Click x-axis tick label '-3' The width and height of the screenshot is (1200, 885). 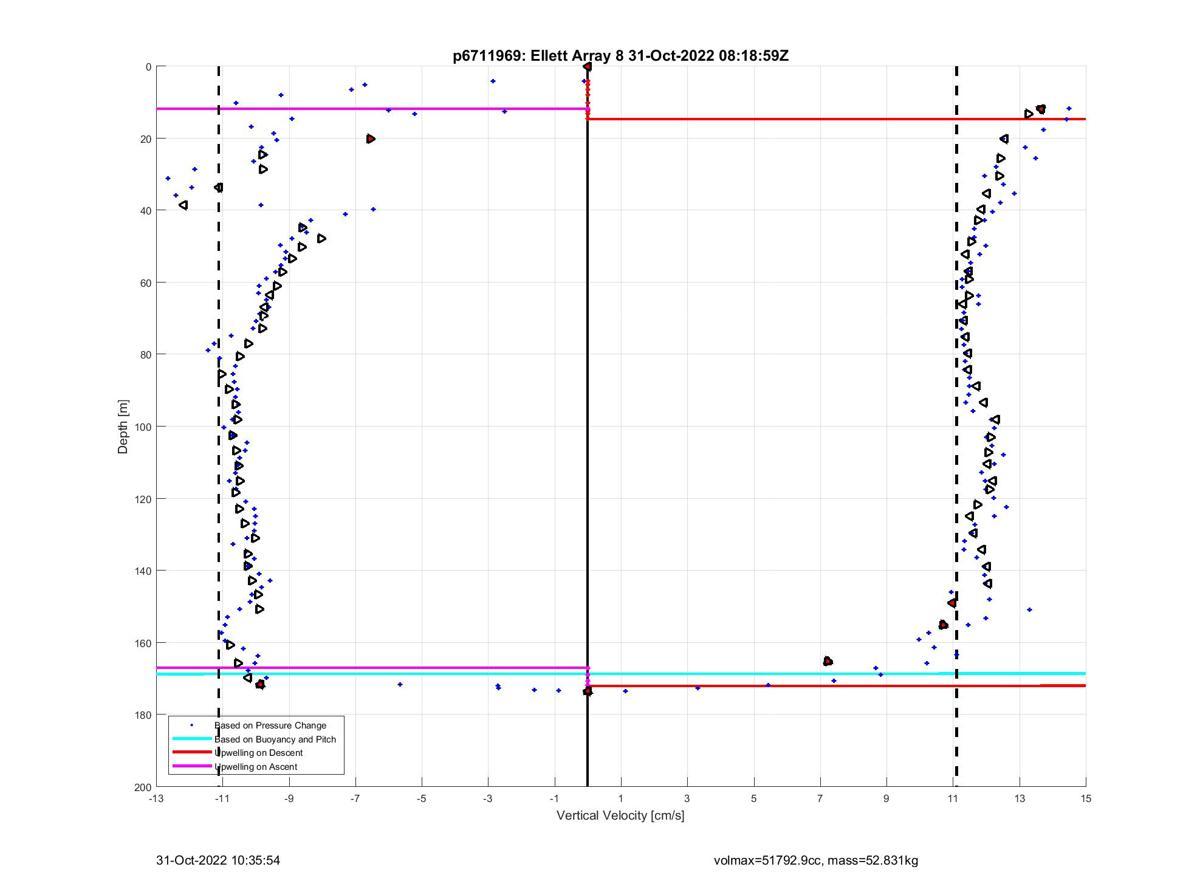coord(488,798)
